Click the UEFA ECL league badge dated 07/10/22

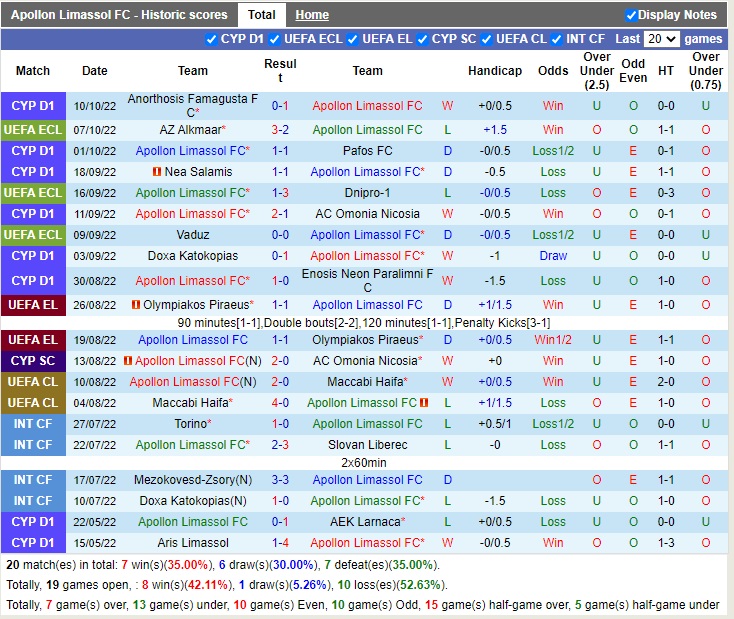click(x=32, y=130)
